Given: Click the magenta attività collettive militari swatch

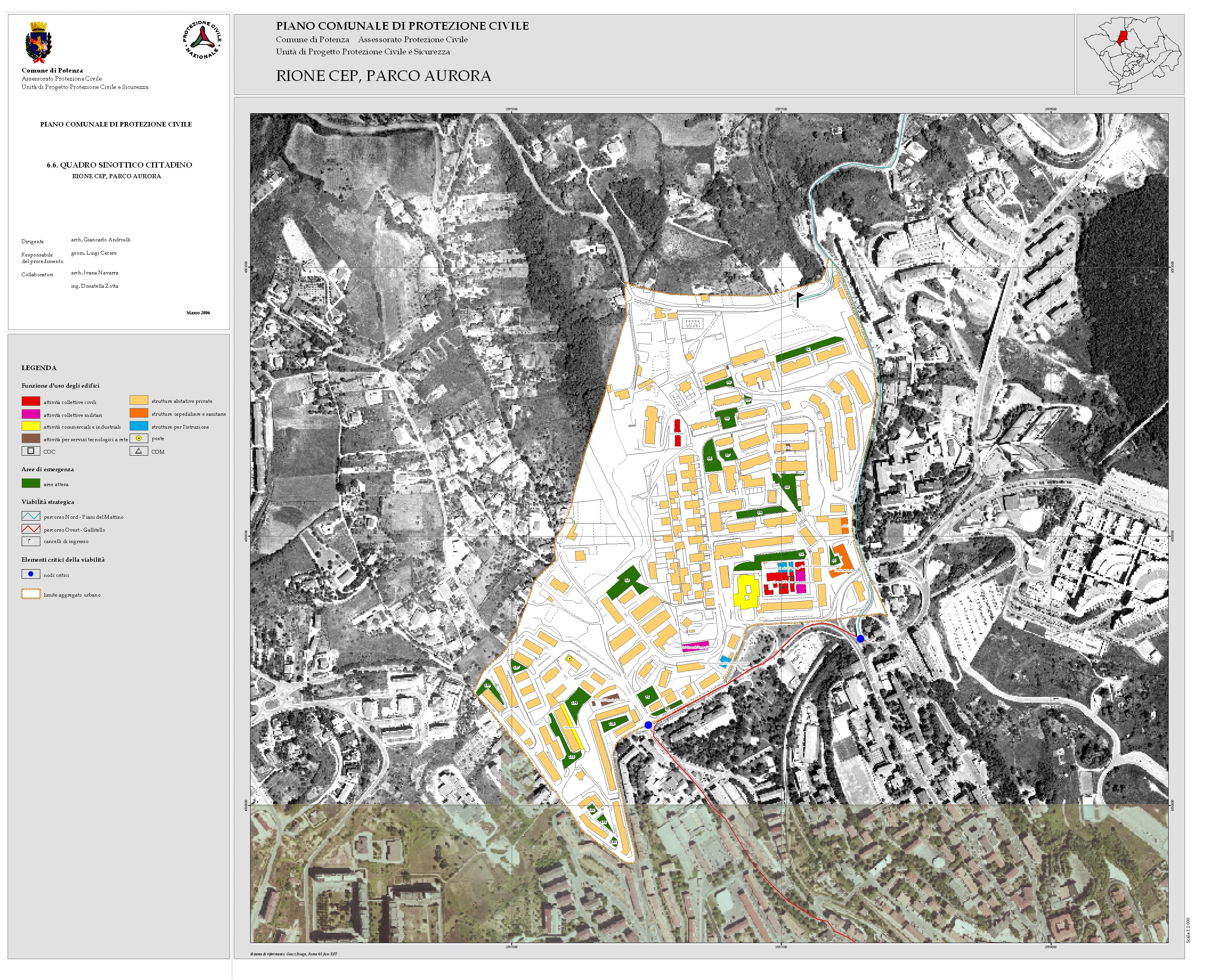Looking at the screenshot, I should click(30, 414).
